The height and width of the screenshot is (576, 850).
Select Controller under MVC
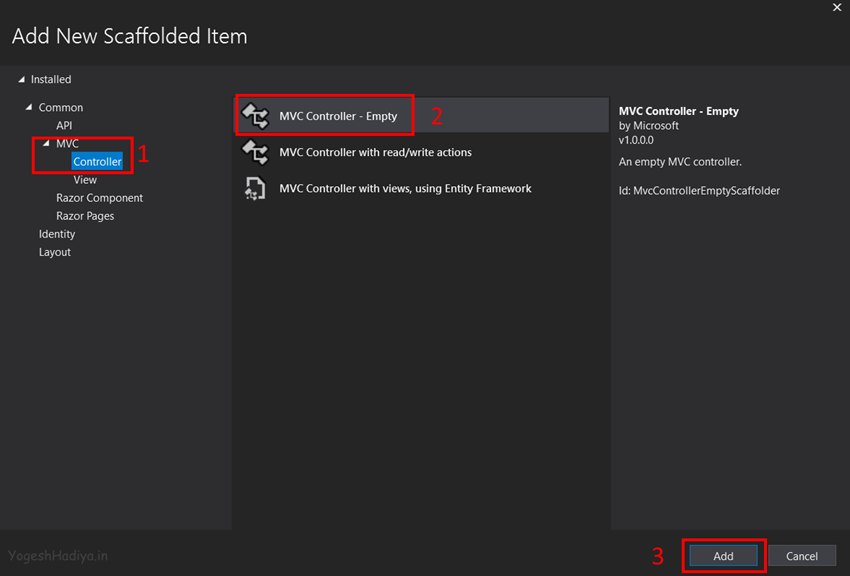pos(97,161)
